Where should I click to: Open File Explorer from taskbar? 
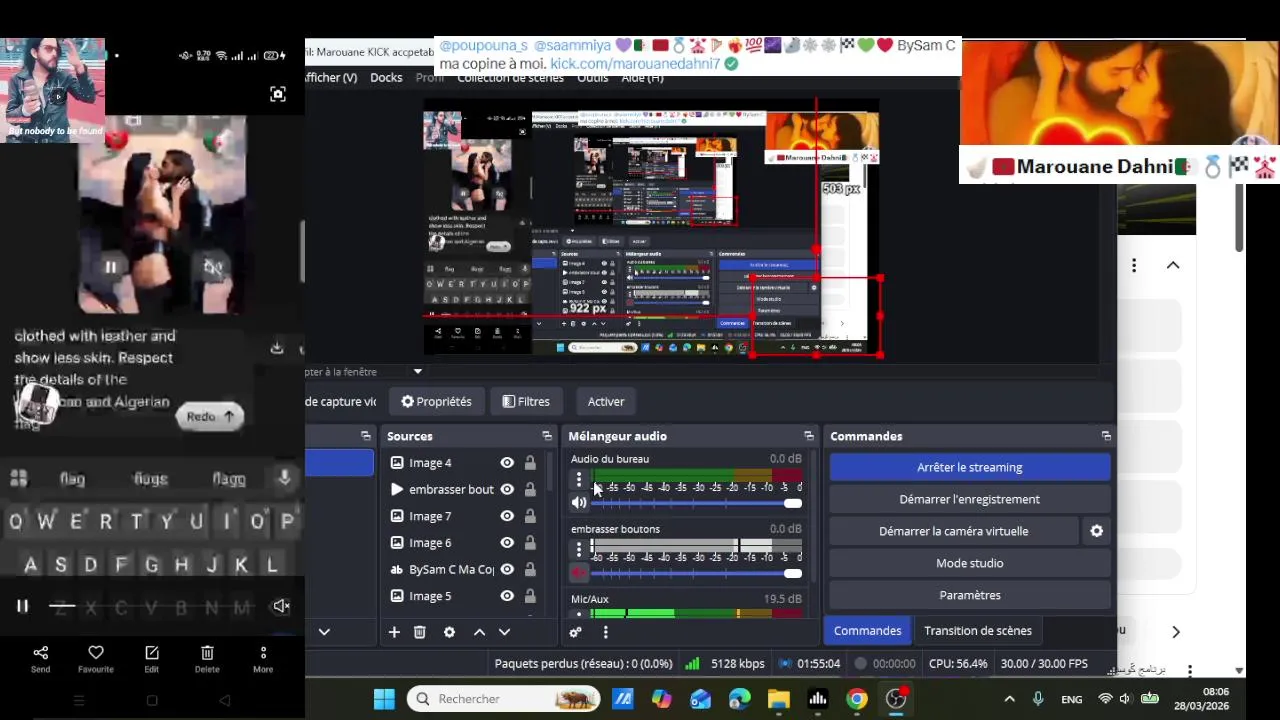pos(778,699)
